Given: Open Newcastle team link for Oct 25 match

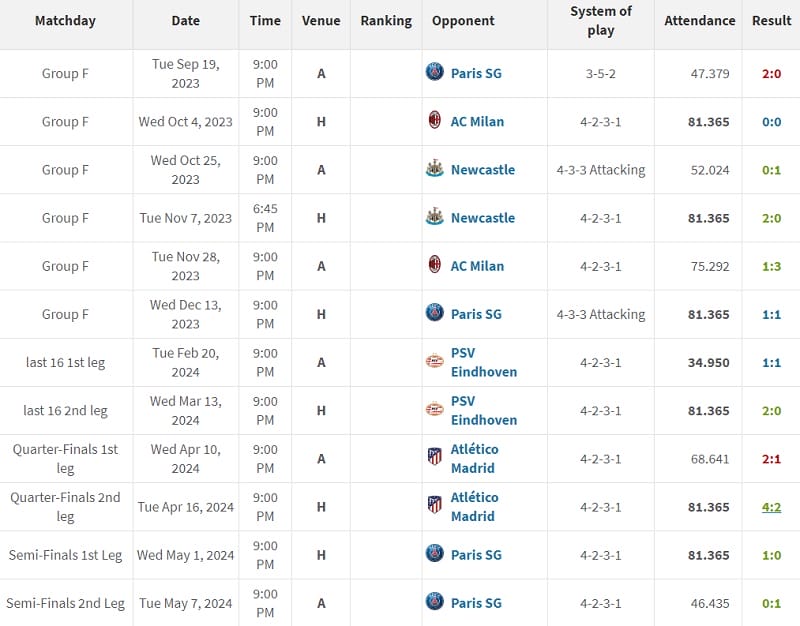Looking at the screenshot, I should click(x=483, y=169).
